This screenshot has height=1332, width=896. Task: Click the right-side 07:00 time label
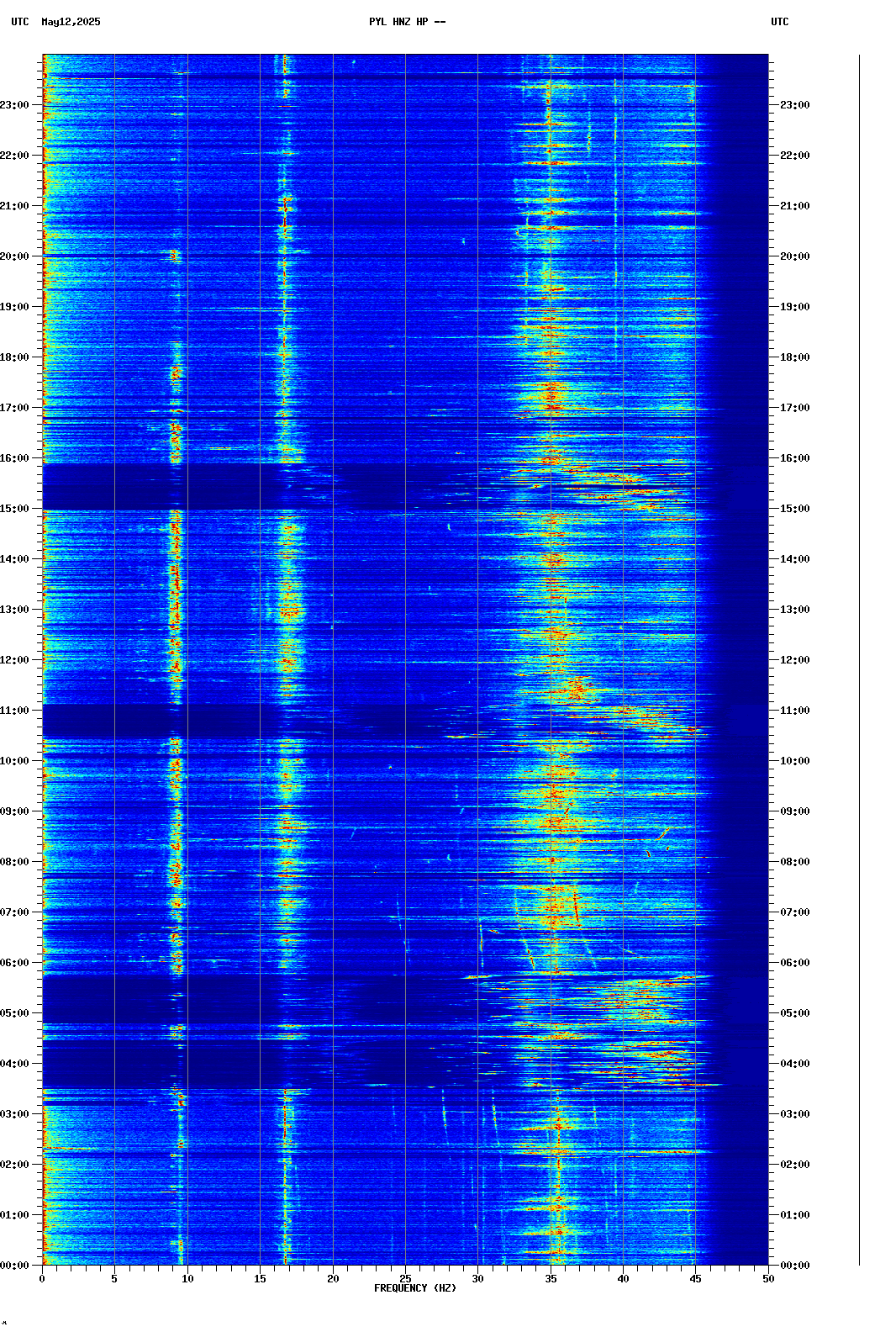(x=795, y=912)
